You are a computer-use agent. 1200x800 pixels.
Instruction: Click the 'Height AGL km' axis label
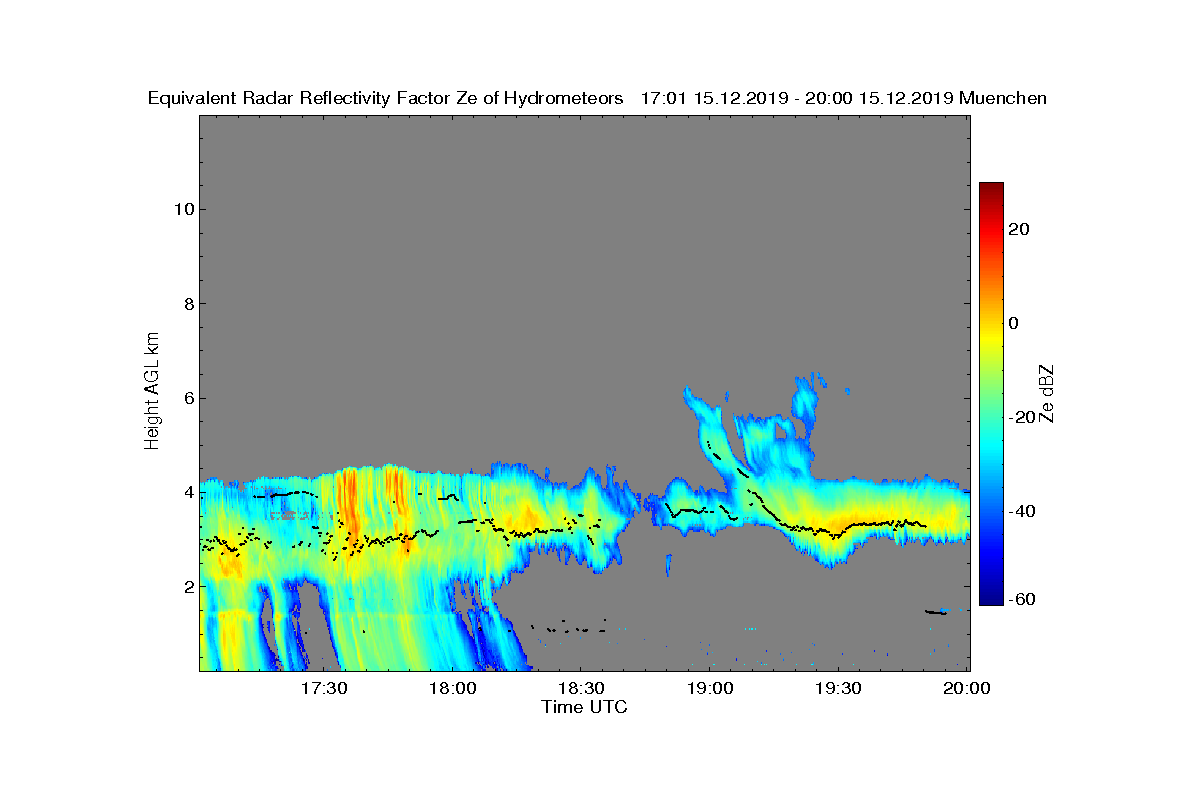(152, 393)
